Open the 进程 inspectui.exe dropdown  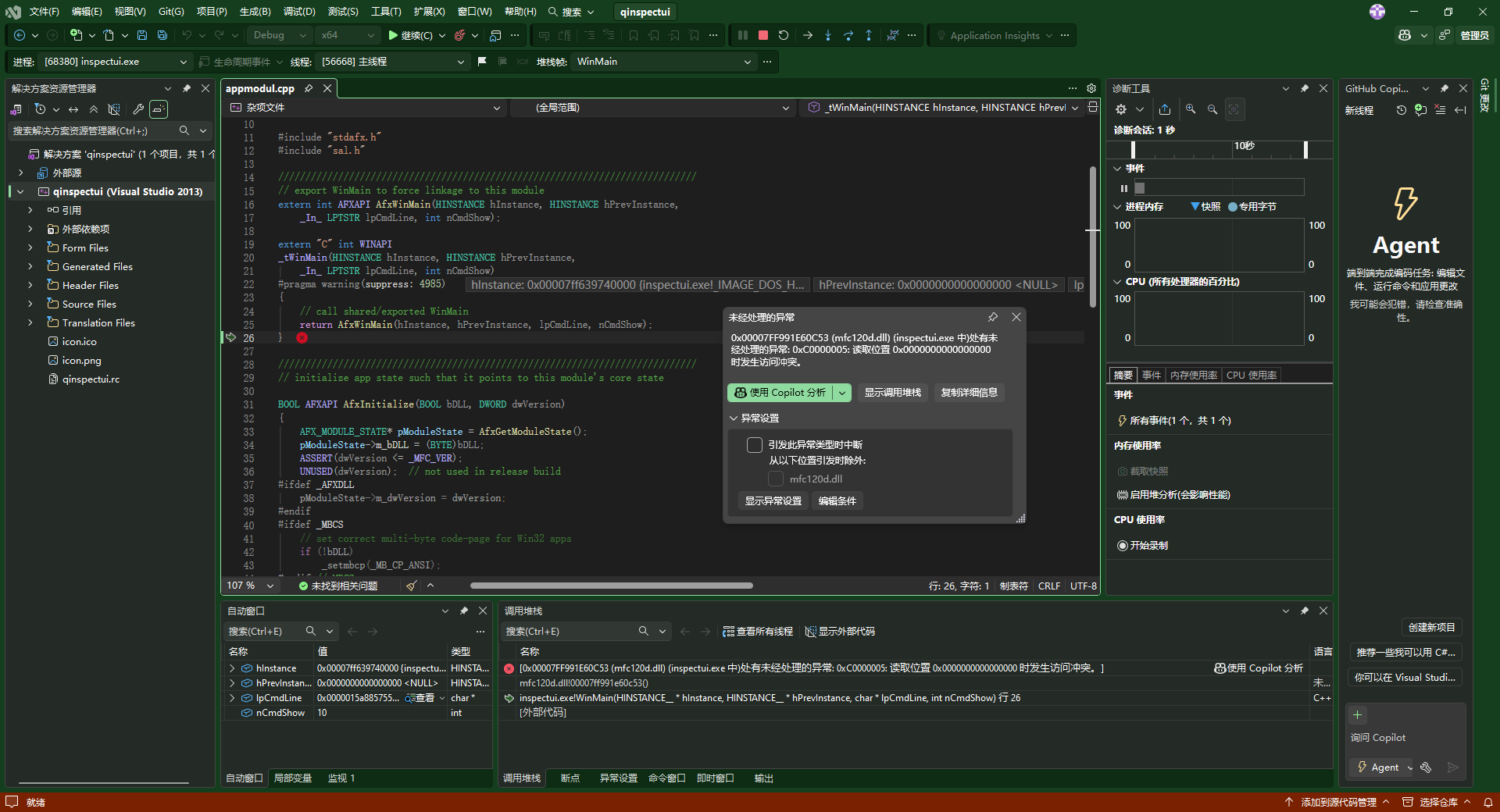tap(115, 62)
